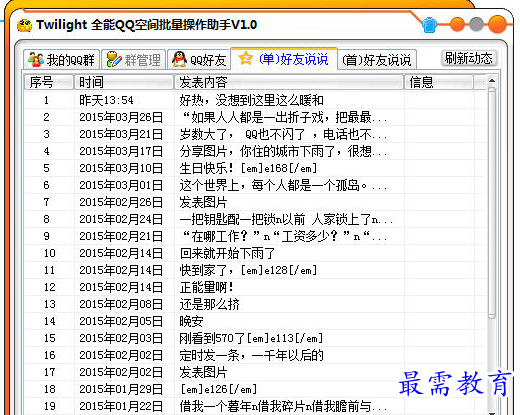The image size is (520, 415).
Task: Select the post [em]e126[/em] in row 18
Action: 218,389
